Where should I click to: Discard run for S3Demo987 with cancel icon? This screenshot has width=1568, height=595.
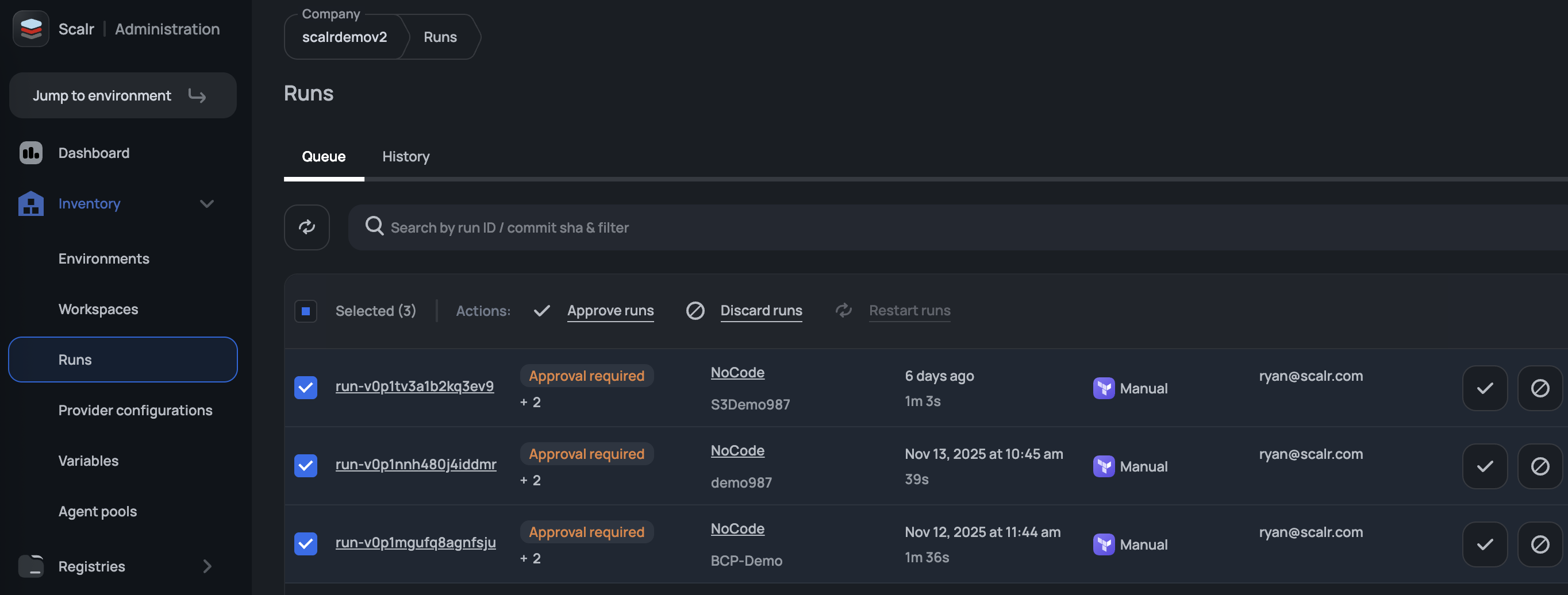tap(1539, 388)
